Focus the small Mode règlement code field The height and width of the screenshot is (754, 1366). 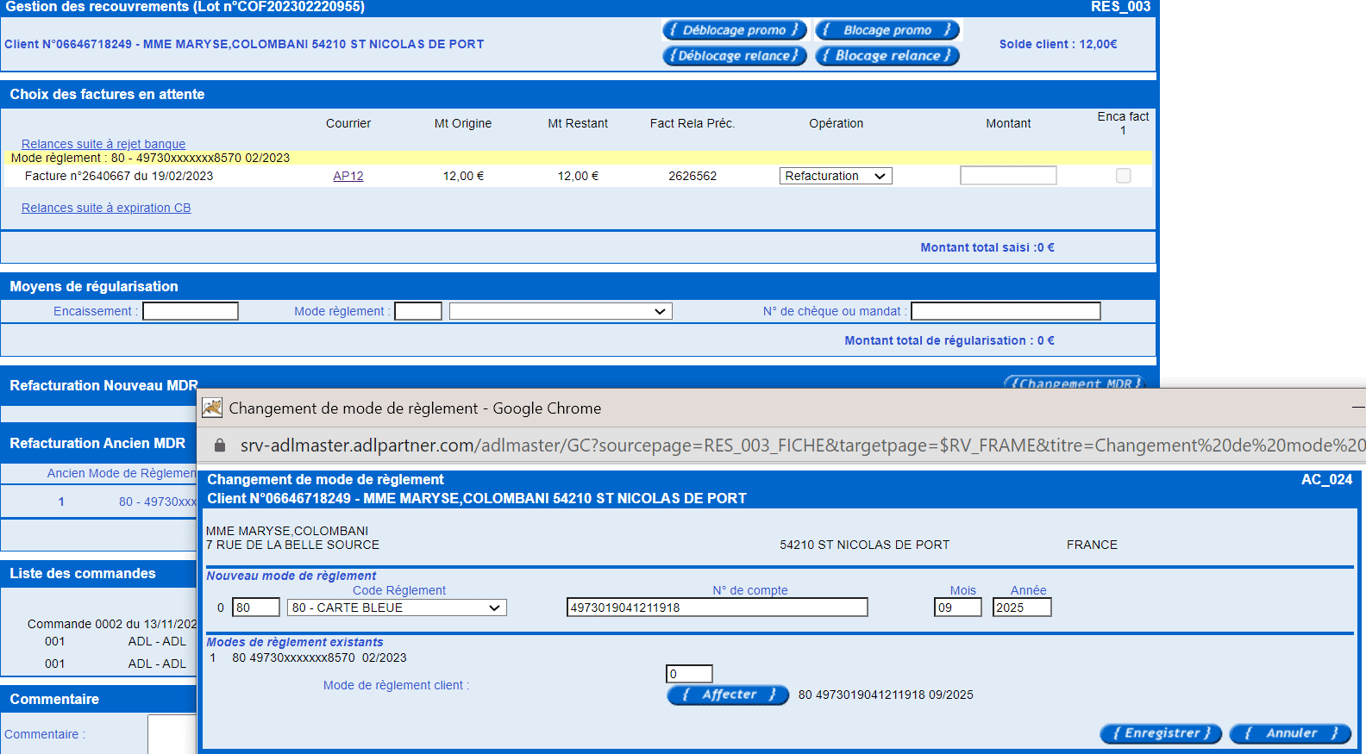coord(418,312)
